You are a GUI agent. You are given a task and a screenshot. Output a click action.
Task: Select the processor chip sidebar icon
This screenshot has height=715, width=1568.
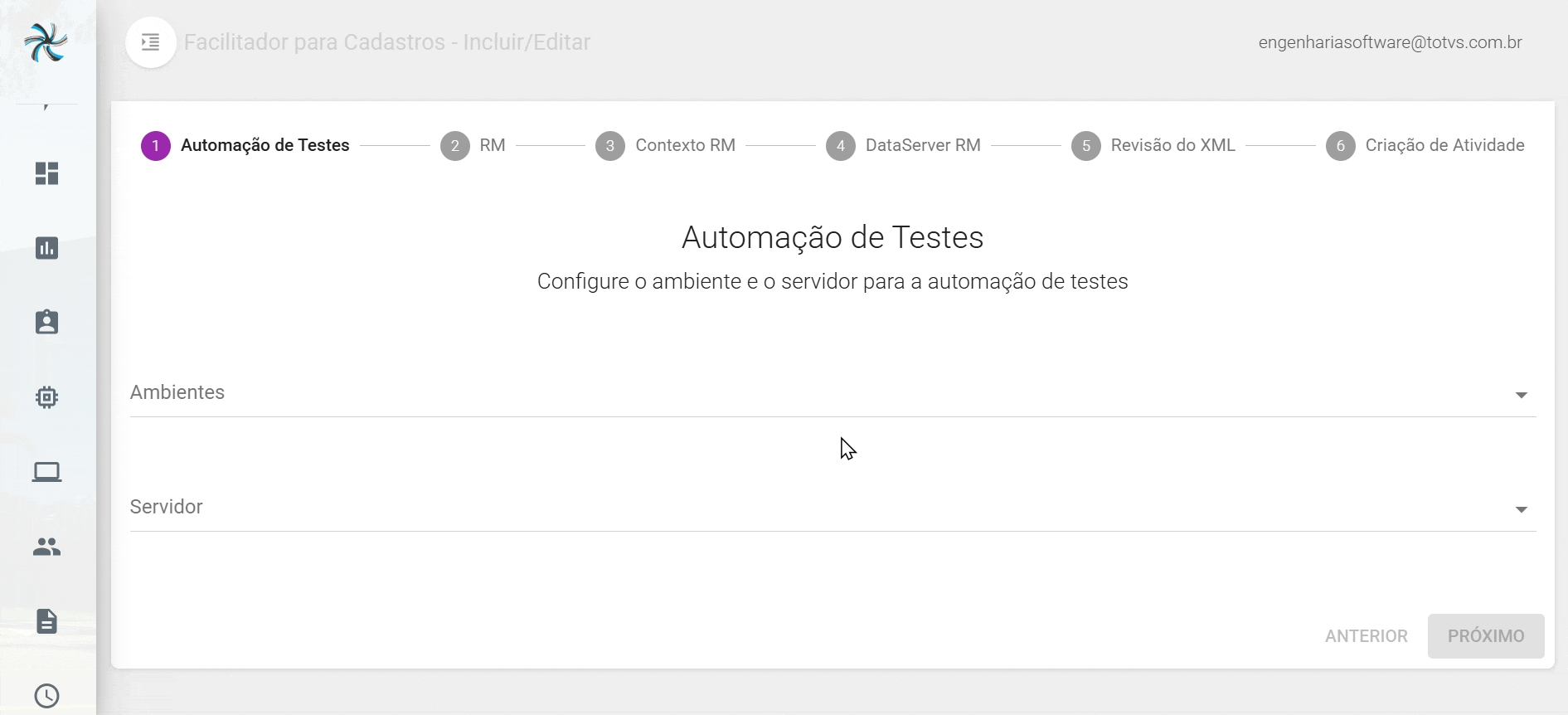pyautogui.click(x=46, y=397)
